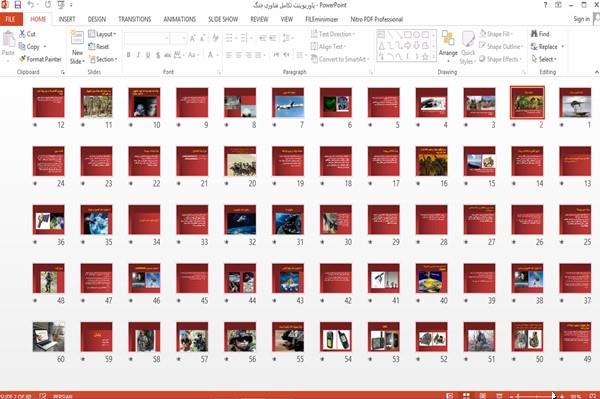Open the Shape Fill dropdown
The height and width of the screenshot is (399, 600).
[496, 34]
